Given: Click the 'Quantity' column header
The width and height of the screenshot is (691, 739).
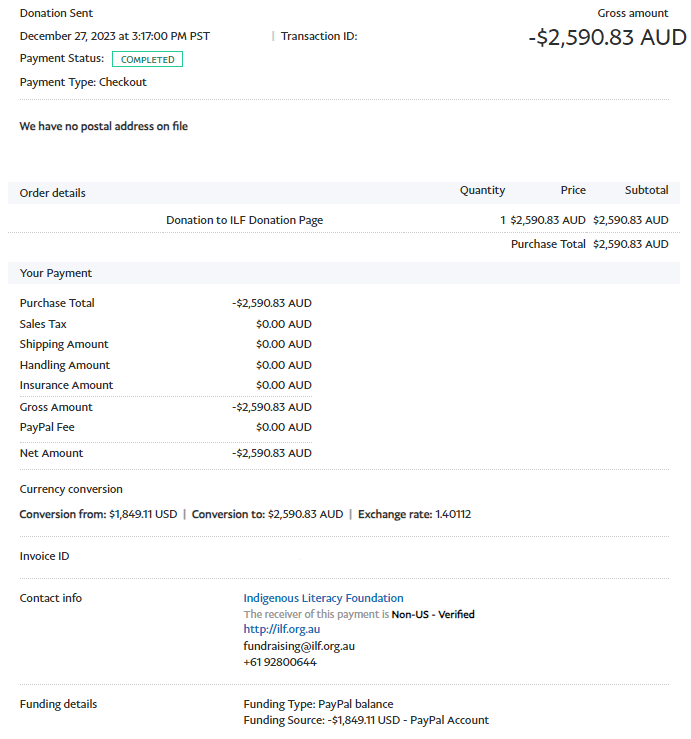Looking at the screenshot, I should click(482, 190).
